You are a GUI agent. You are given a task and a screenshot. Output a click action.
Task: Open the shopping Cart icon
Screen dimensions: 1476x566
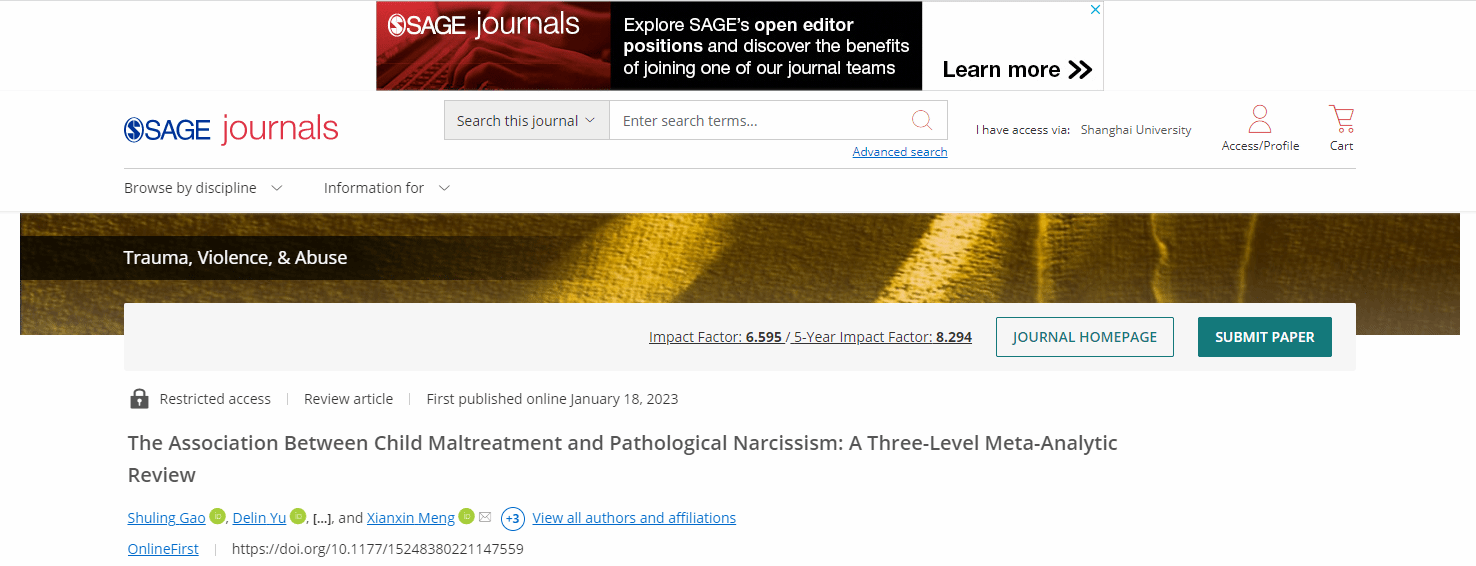click(x=1341, y=120)
